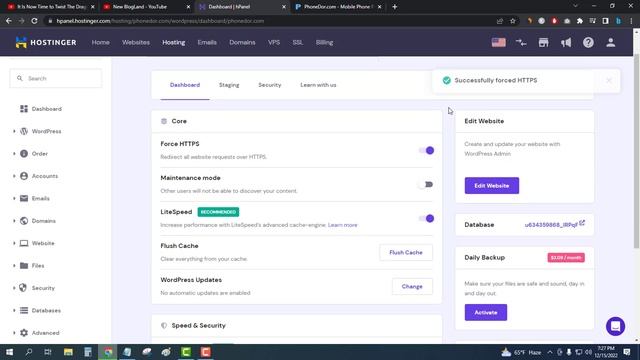Click the Security shield icon in sidebar
Screen dimensions: 640x360
pyautogui.click(x=23, y=288)
